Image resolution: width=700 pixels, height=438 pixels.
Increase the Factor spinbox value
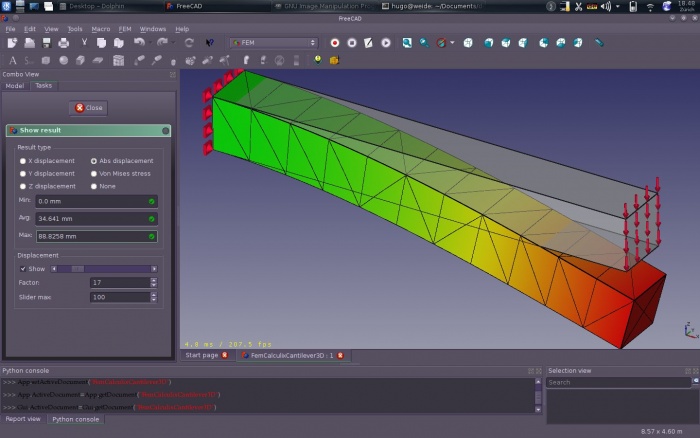click(x=154, y=280)
